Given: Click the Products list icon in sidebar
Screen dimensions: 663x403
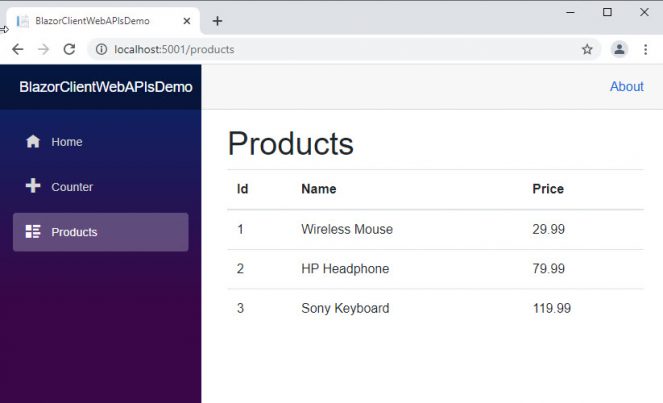Looking at the screenshot, I should tap(33, 231).
